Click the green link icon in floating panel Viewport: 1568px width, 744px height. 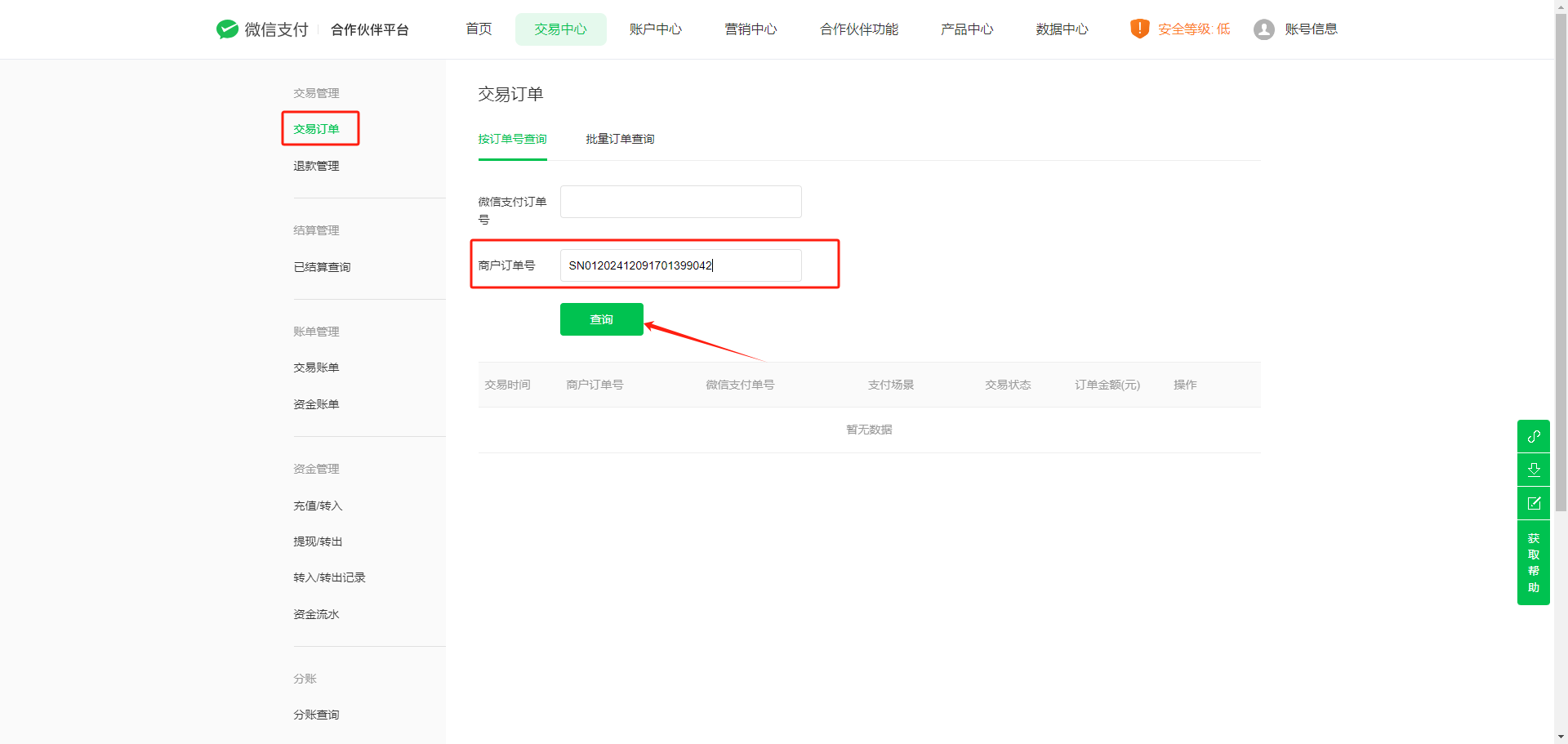click(1533, 436)
